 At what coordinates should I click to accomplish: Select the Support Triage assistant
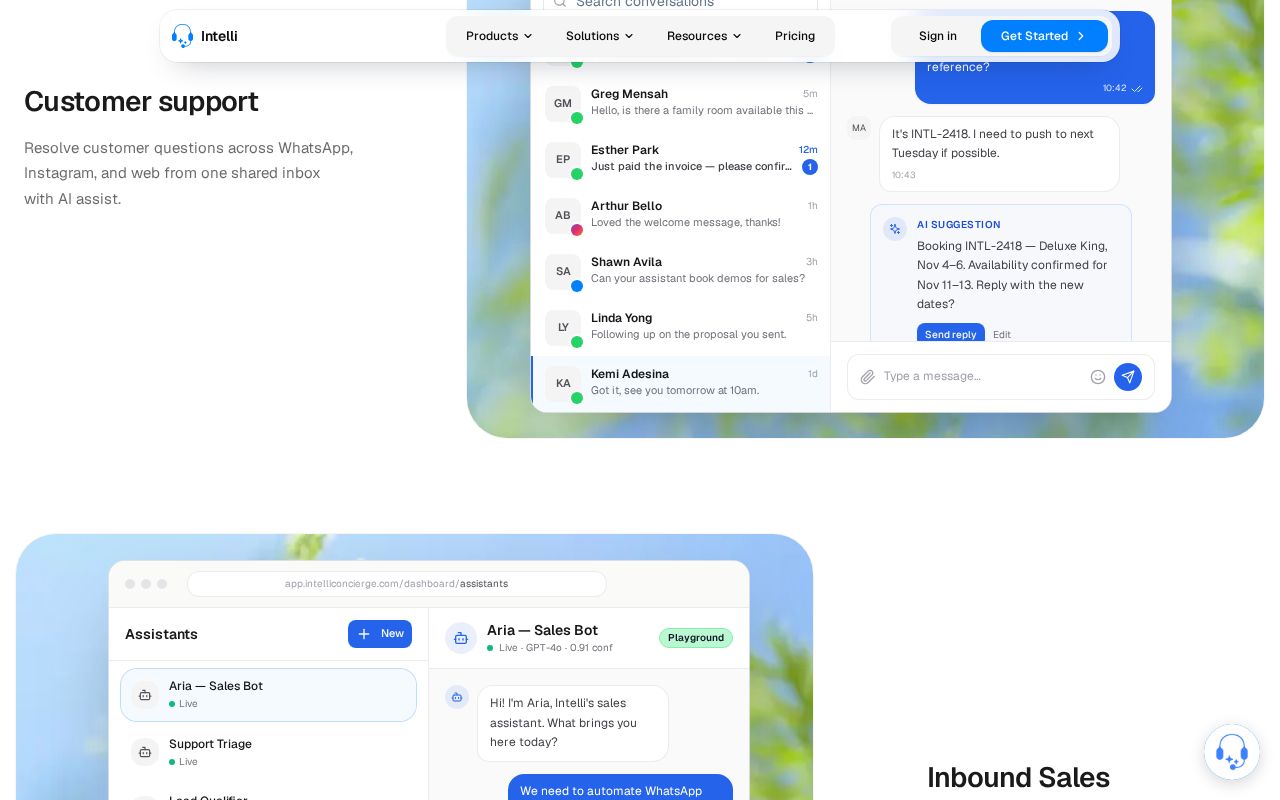pos(268,752)
